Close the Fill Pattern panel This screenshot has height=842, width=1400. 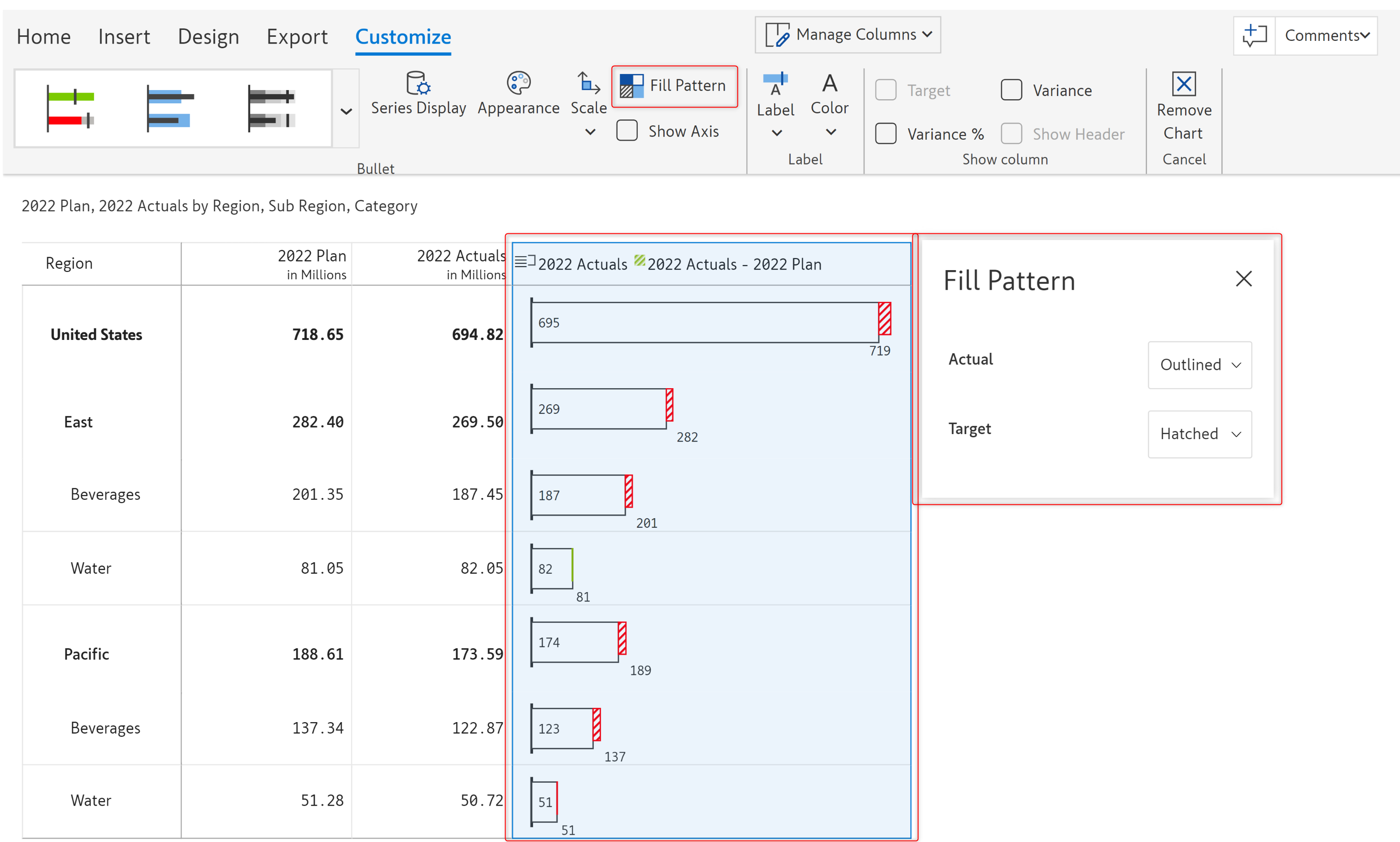tap(1243, 278)
